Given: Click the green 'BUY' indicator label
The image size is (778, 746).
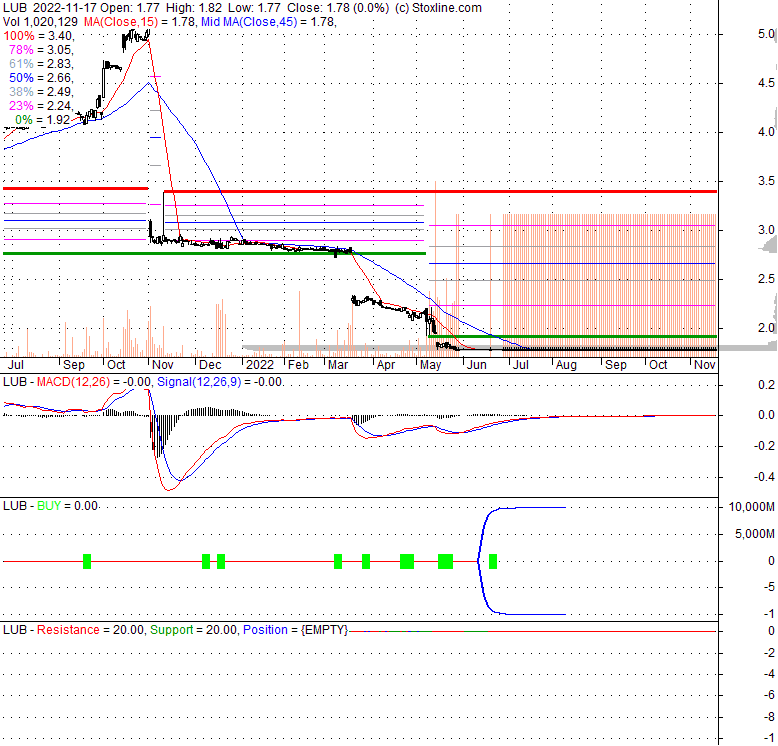Looking at the screenshot, I should [x=49, y=506].
